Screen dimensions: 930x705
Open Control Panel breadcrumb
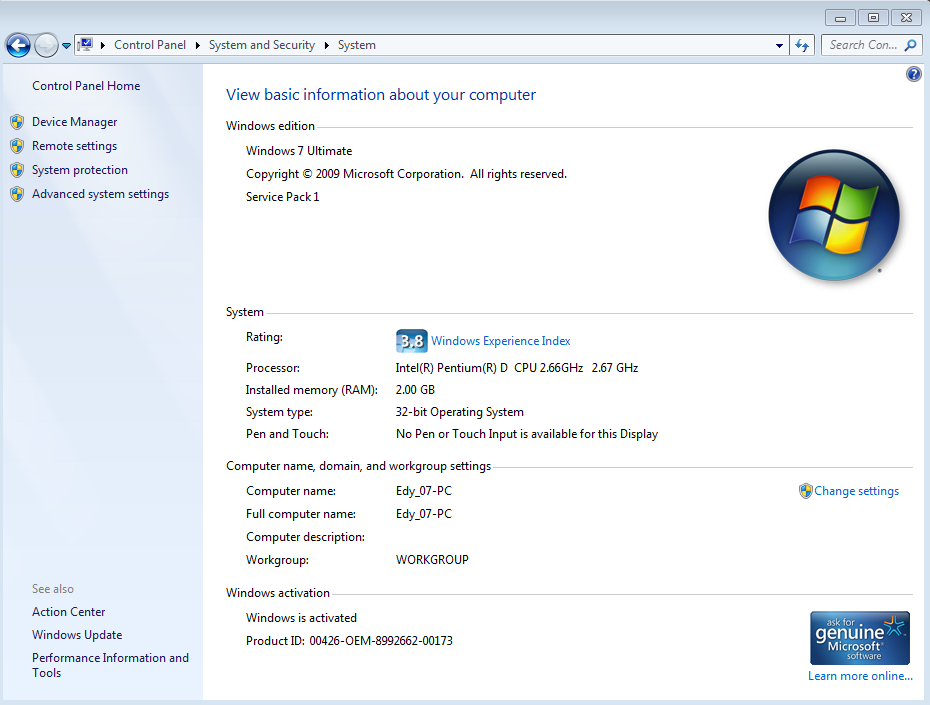[149, 45]
